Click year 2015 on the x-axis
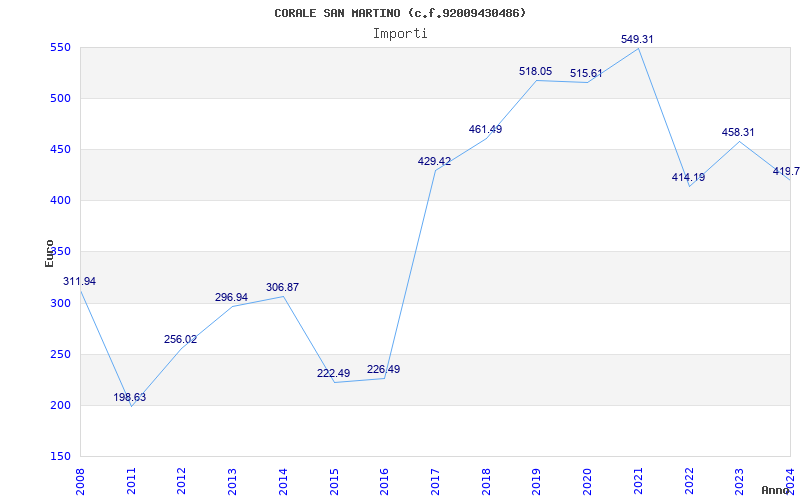Viewport: 800px width, 500px height. (334, 480)
